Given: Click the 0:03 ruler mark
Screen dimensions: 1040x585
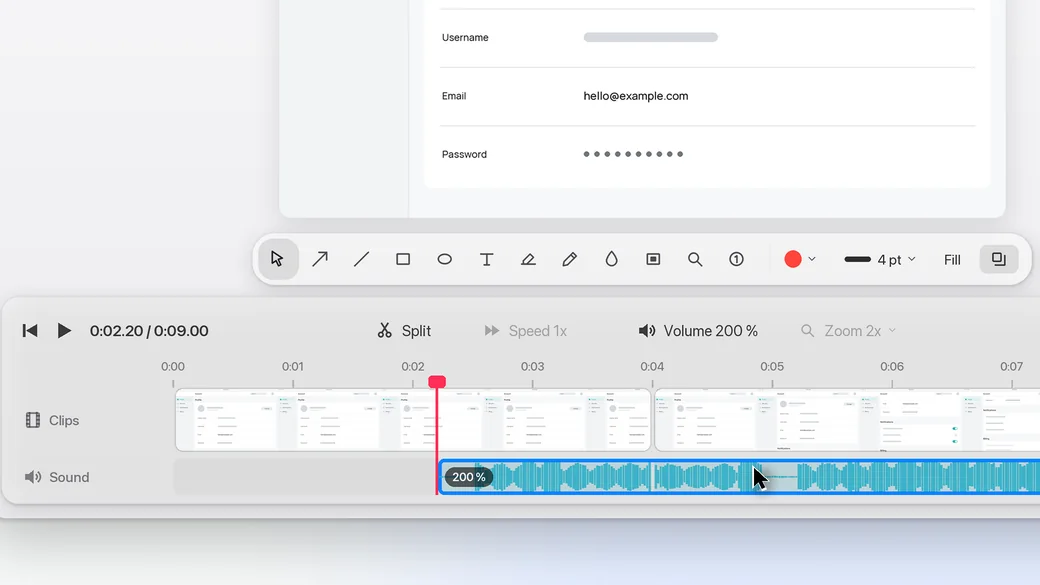Looking at the screenshot, I should (533, 366).
